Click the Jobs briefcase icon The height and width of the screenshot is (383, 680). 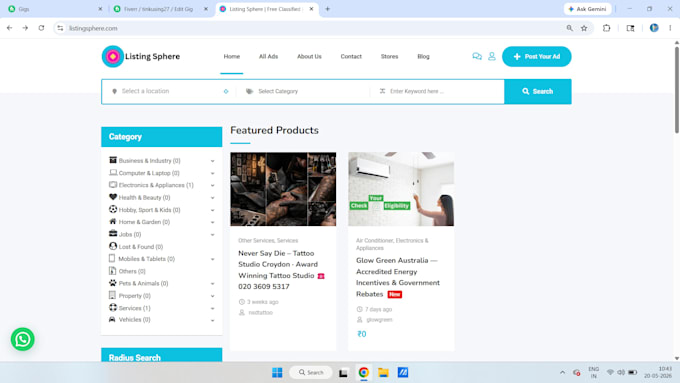113,234
